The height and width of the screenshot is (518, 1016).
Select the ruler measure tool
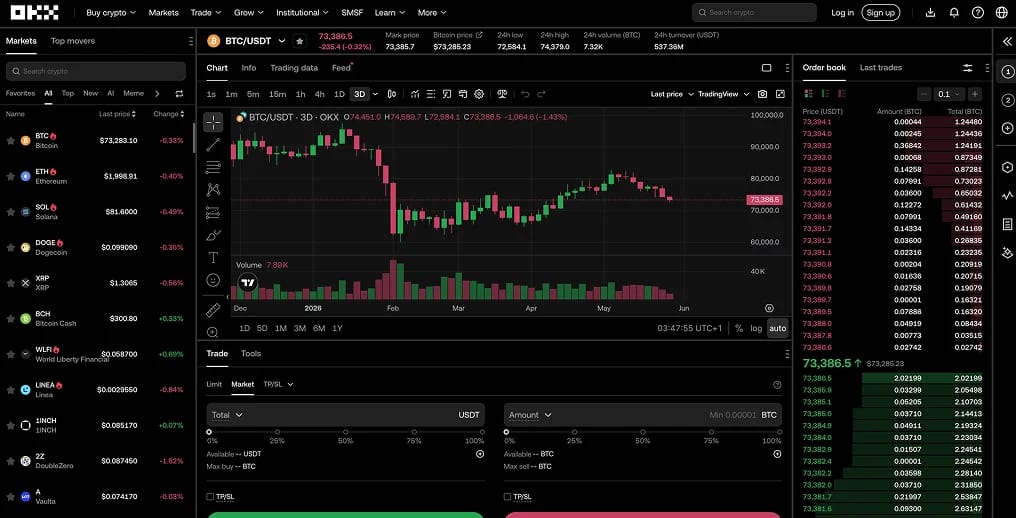click(213, 310)
